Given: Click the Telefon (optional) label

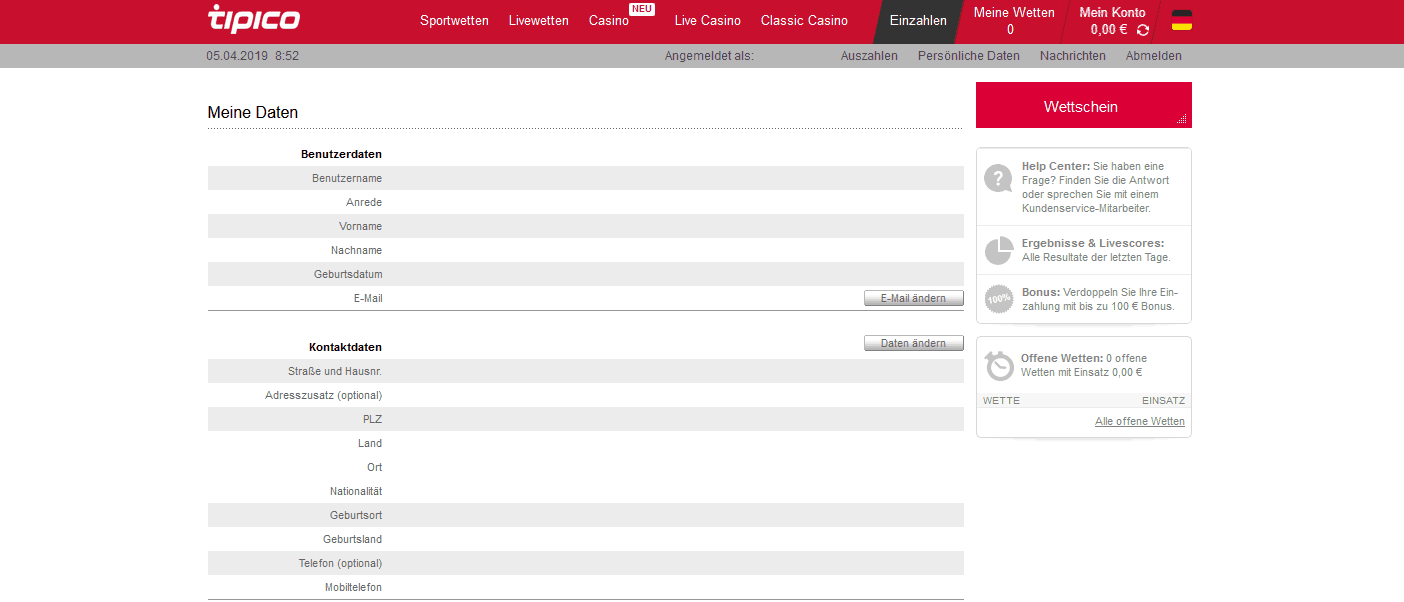Looking at the screenshot, I should click(x=340, y=563).
